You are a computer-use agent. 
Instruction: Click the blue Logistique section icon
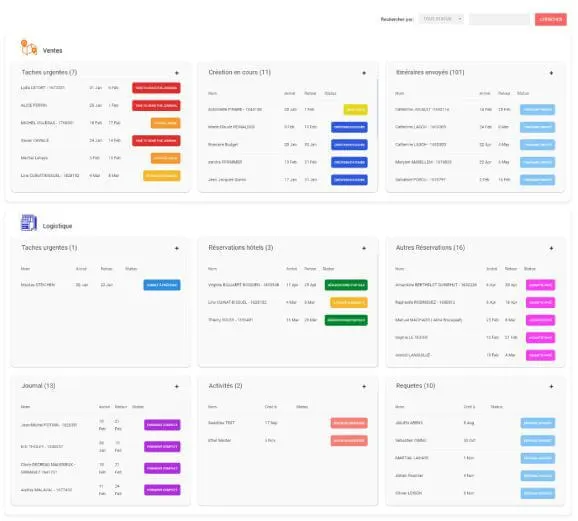(x=29, y=223)
